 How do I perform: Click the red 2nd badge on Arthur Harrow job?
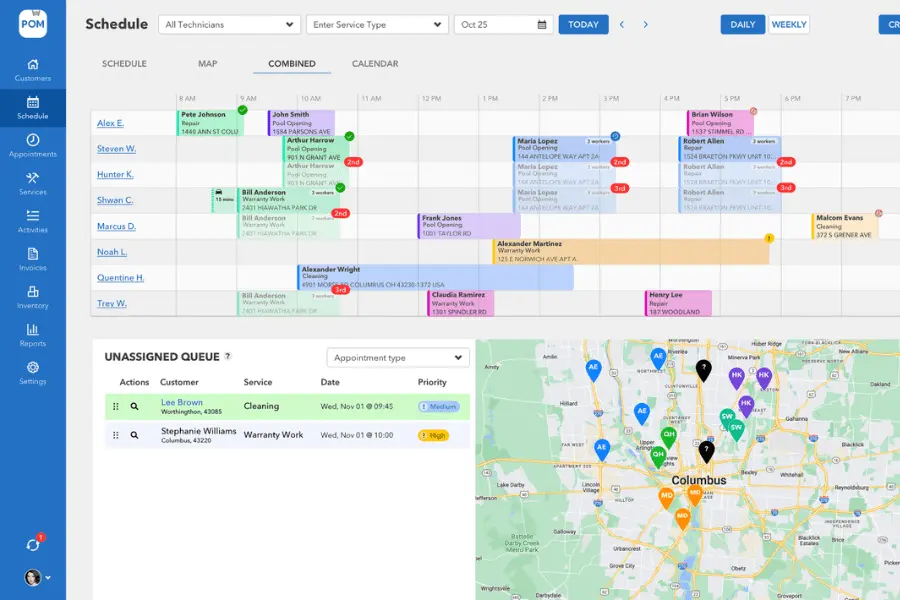click(x=353, y=162)
